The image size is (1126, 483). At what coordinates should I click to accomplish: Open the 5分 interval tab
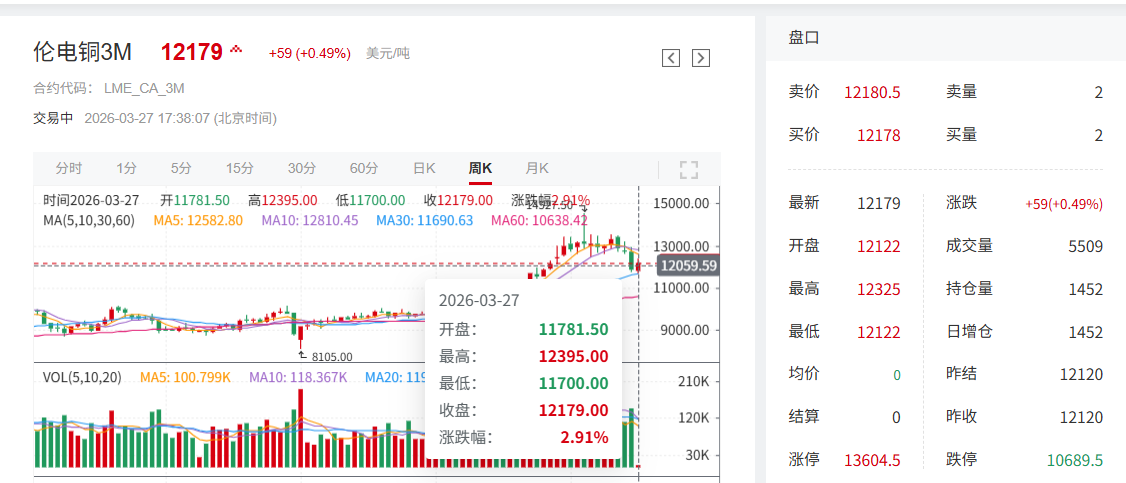(181, 168)
